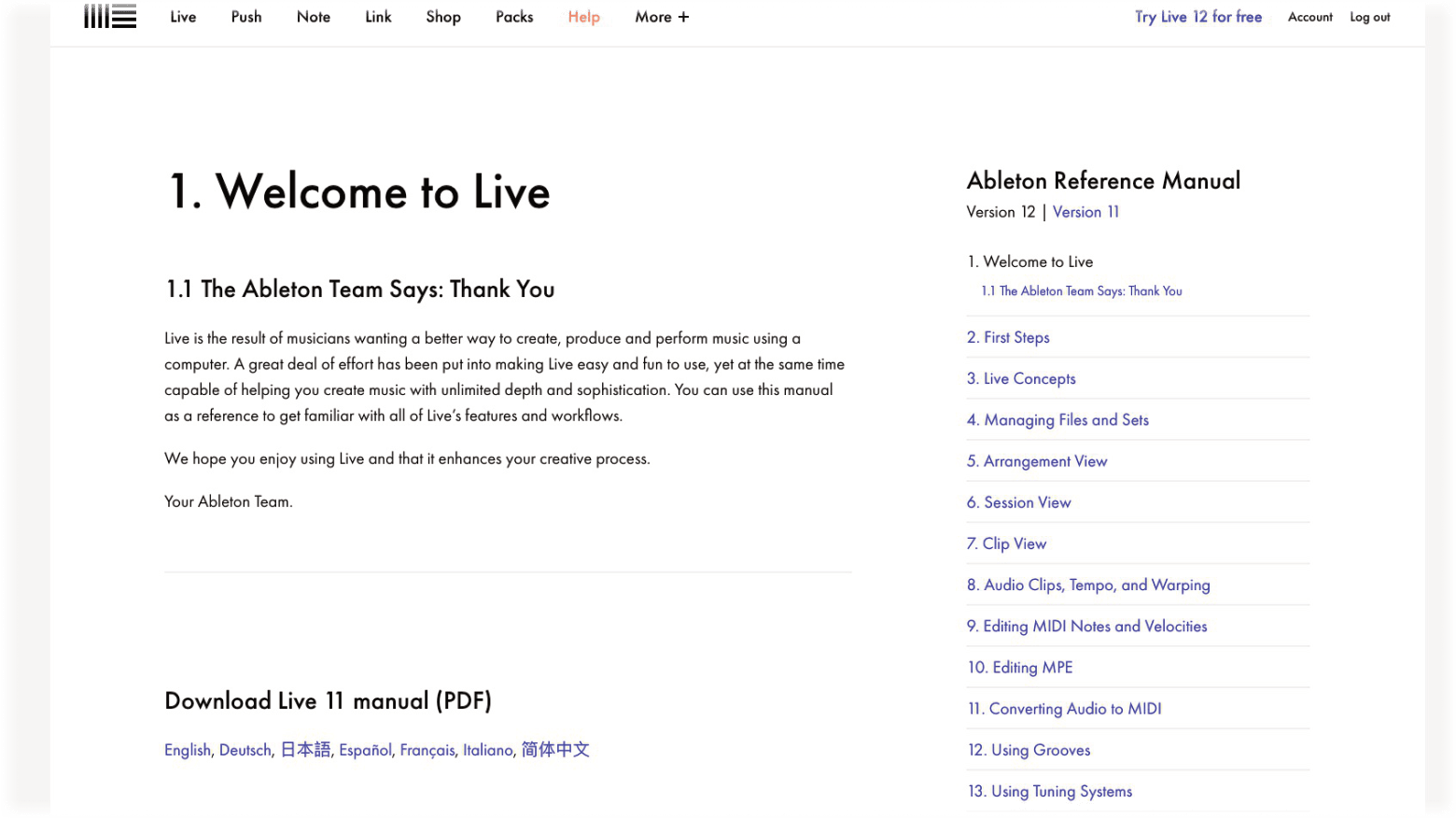
Task: Open chapter 4. Managing Files and Sets
Action: [x=1057, y=420]
